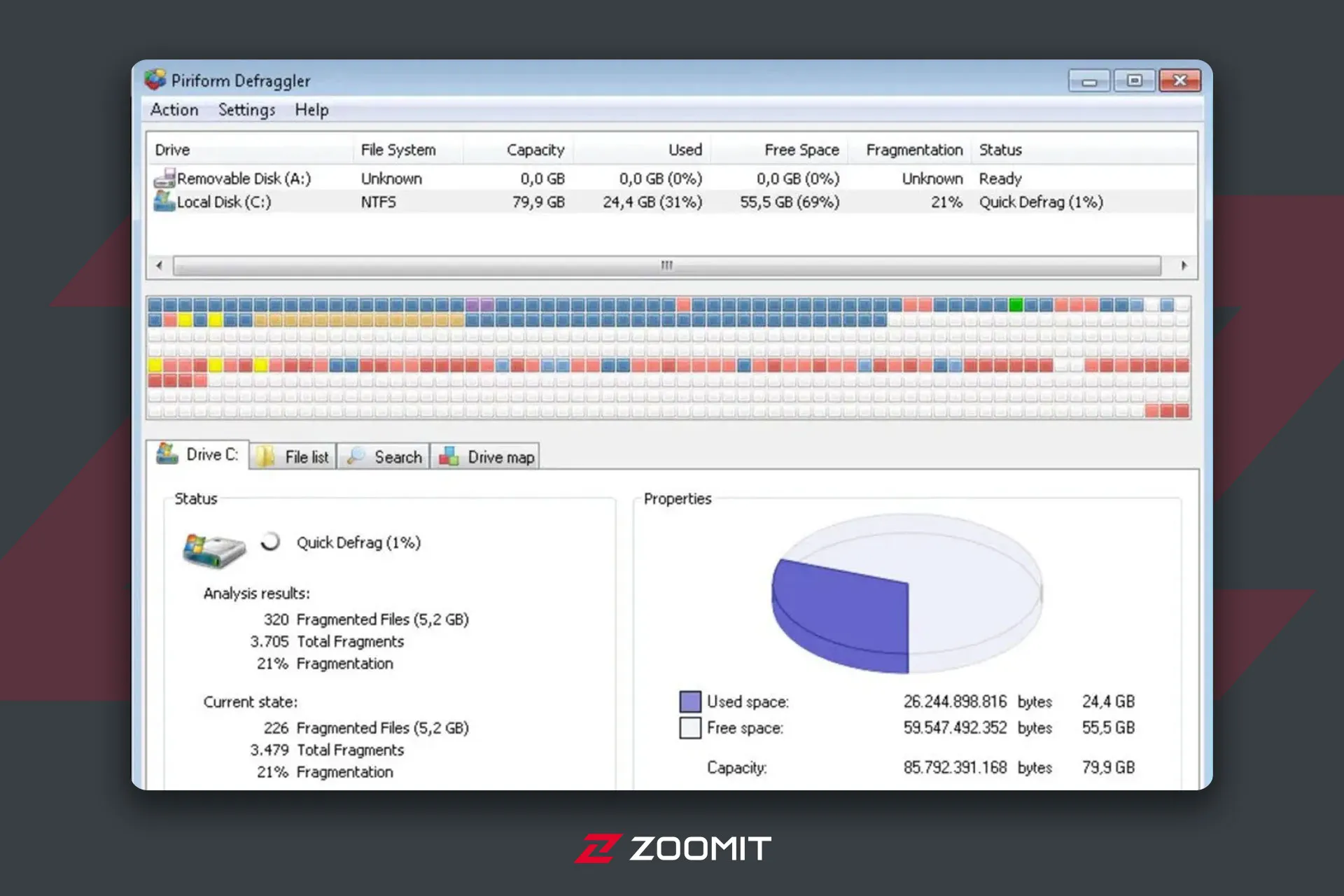Click the Used space purple color swatch
Screen dimensions: 1344x896
coord(690,701)
